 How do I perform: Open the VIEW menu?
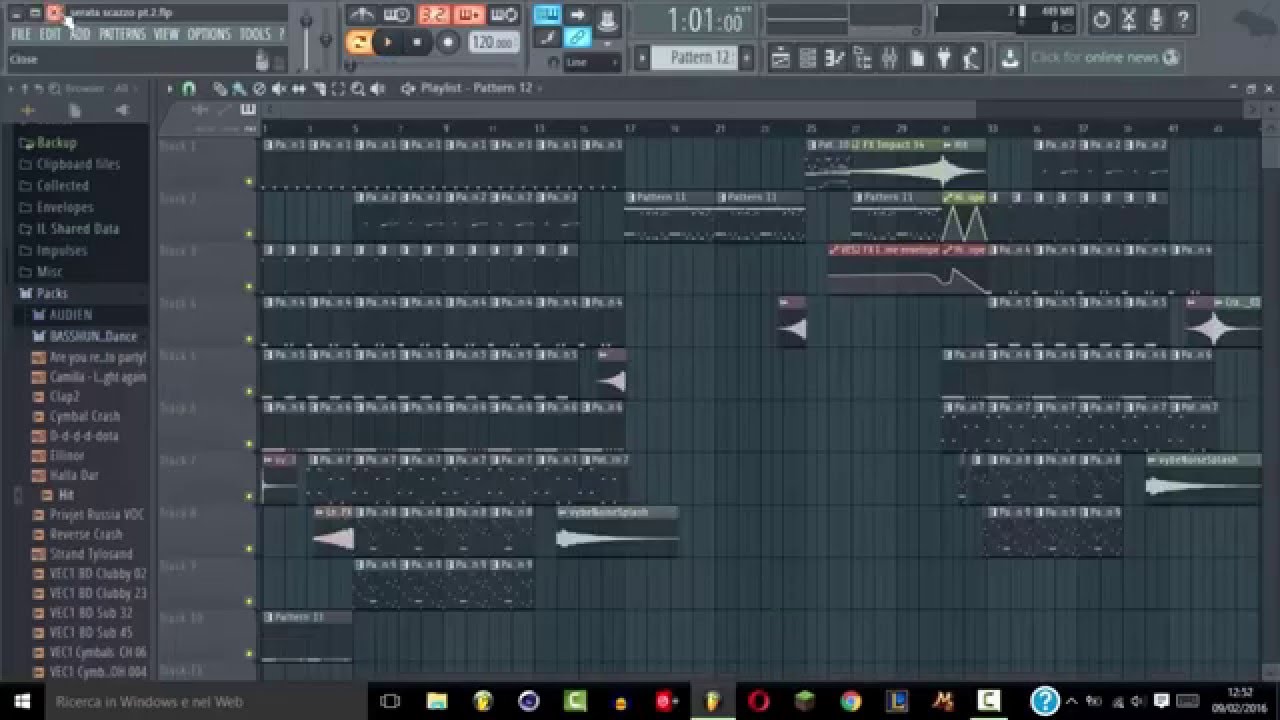167,34
